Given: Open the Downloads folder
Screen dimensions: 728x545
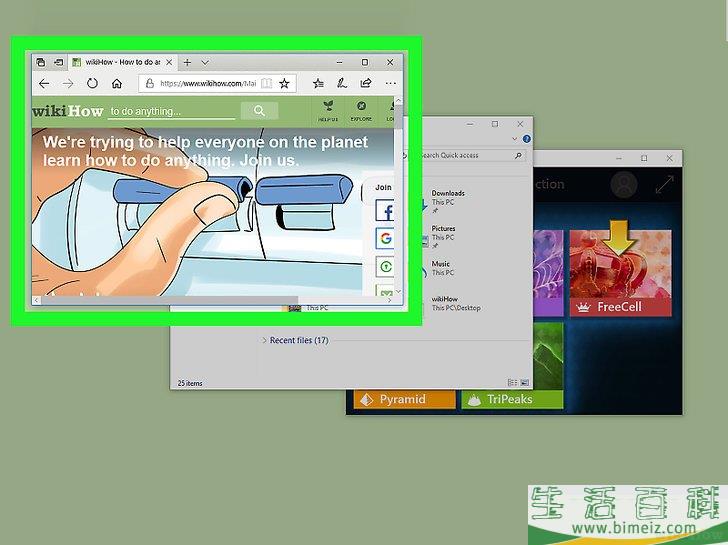Looking at the screenshot, I should (448, 202).
